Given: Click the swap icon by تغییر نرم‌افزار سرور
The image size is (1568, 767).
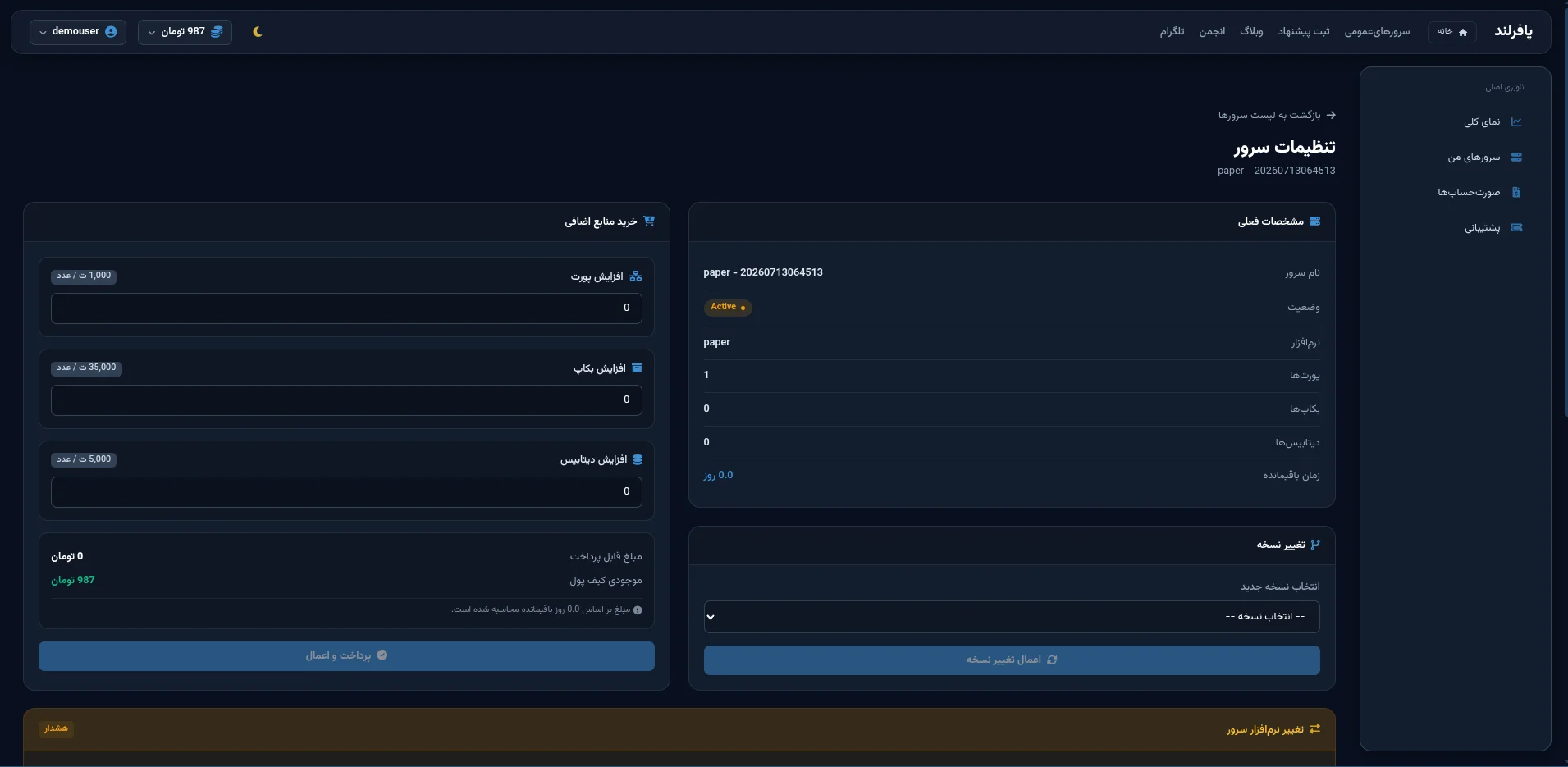Looking at the screenshot, I should 1315,729.
